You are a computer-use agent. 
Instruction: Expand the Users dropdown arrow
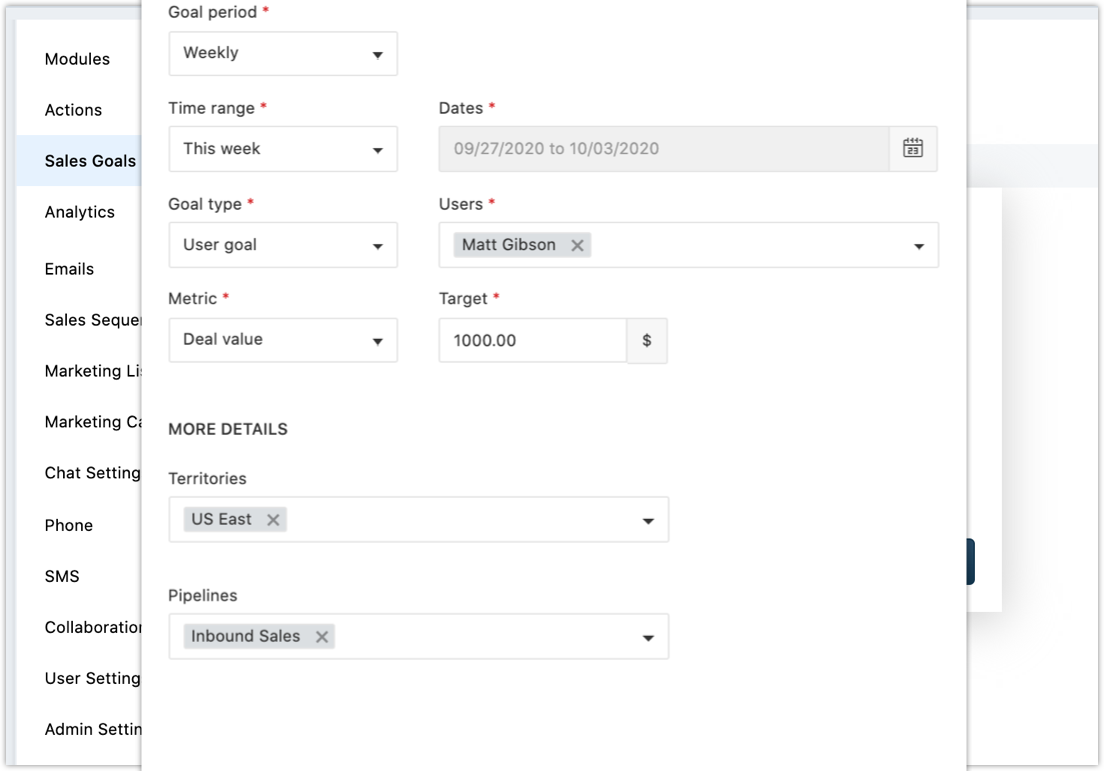918,246
